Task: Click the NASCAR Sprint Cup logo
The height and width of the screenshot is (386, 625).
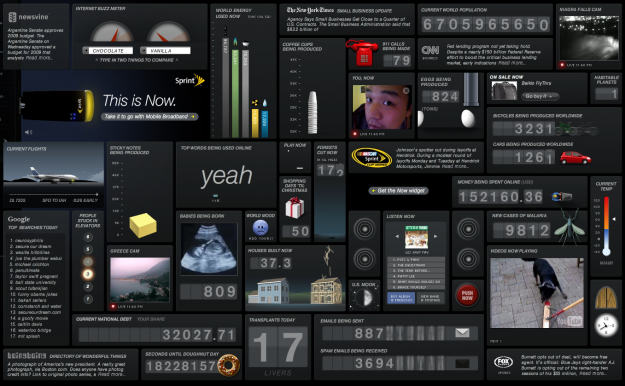Action: pos(371,158)
